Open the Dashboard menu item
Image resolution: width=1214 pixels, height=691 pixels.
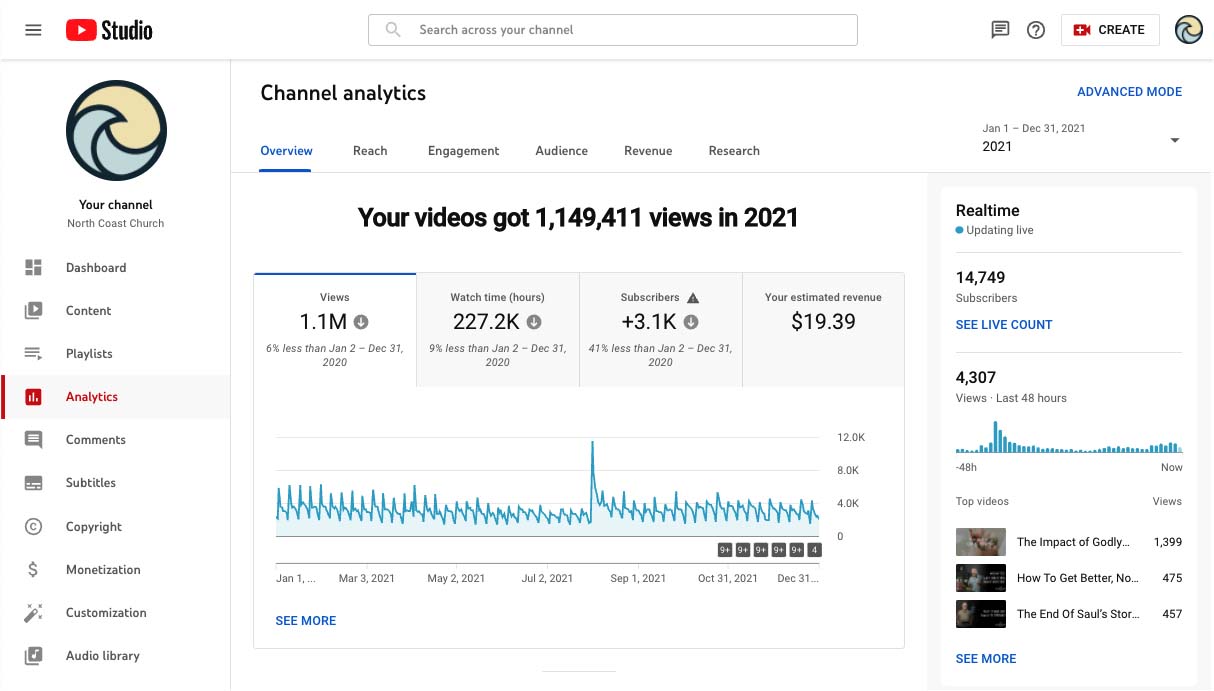coord(116,267)
